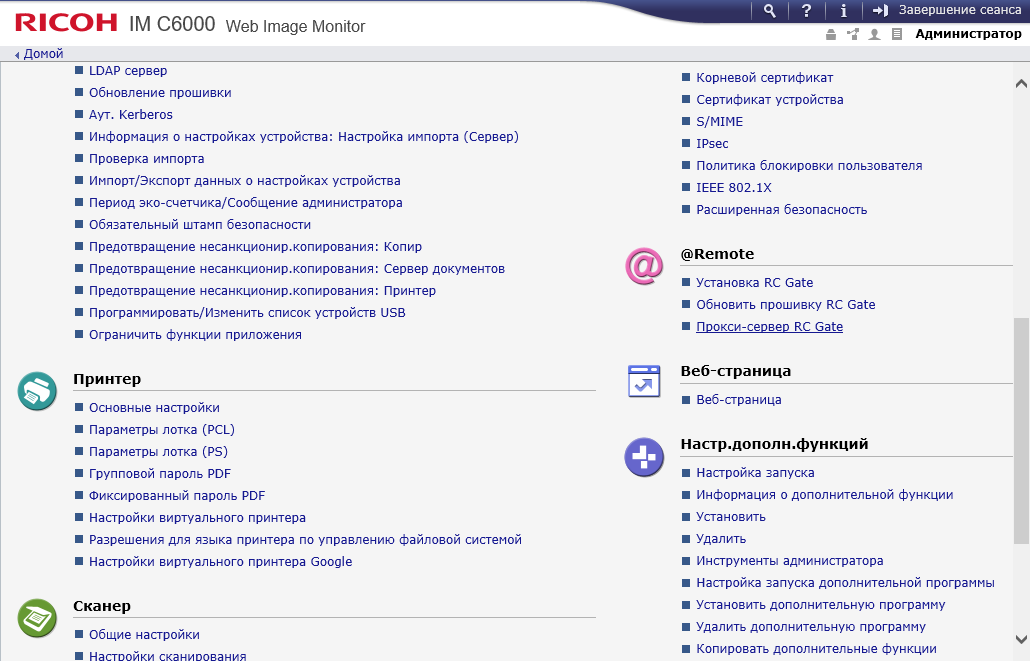Screen dimensions: 1030x661
Task: Click the pink @Remote section icon
Action: (644, 265)
